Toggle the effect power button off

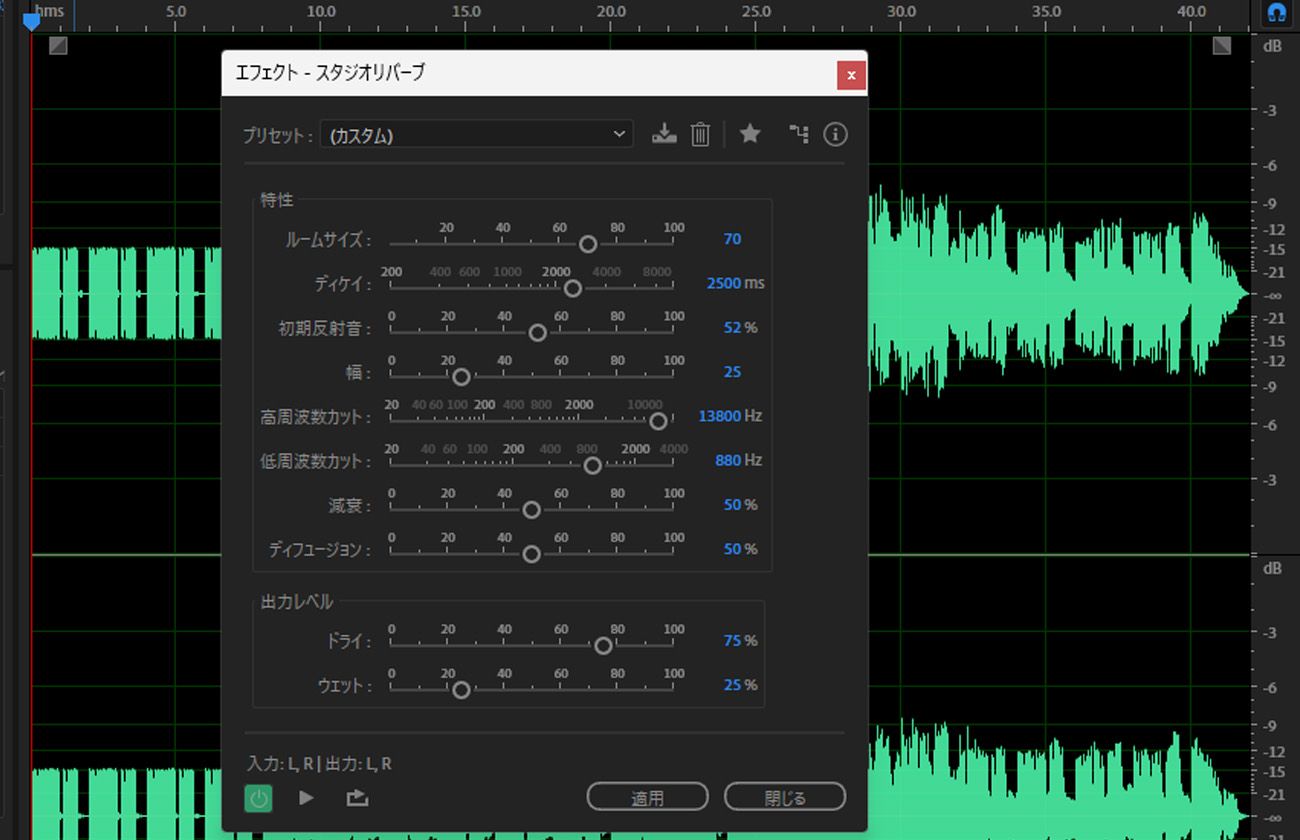(258, 797)
